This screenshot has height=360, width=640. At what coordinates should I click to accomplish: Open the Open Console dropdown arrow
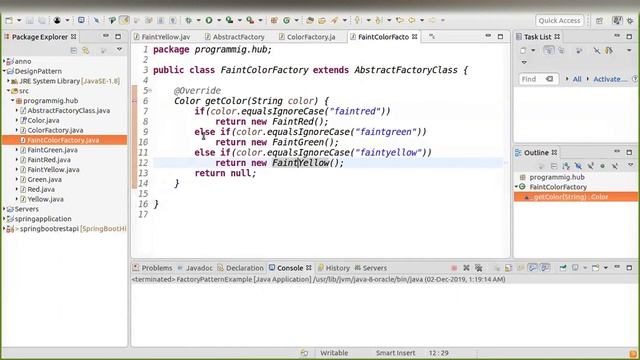tap(606, 268)
